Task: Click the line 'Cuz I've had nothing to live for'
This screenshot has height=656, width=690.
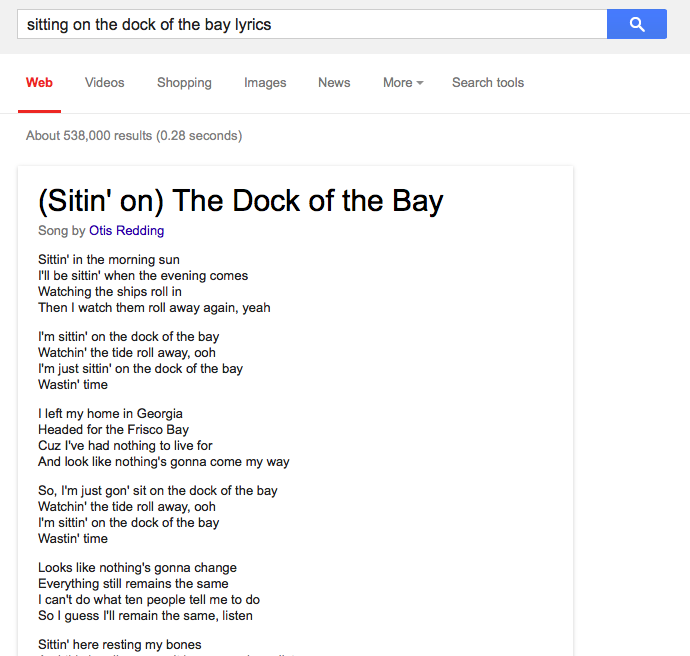Action: coord(125,446)
